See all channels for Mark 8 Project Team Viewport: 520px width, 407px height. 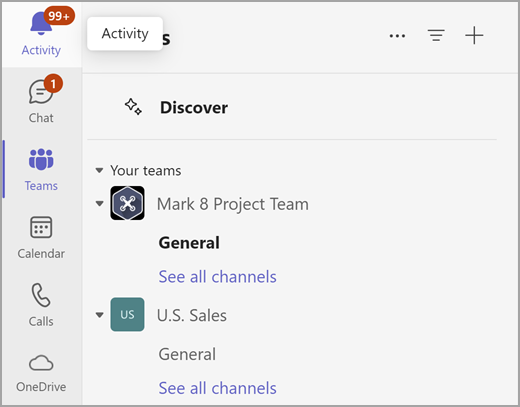(x=218, y=277)
